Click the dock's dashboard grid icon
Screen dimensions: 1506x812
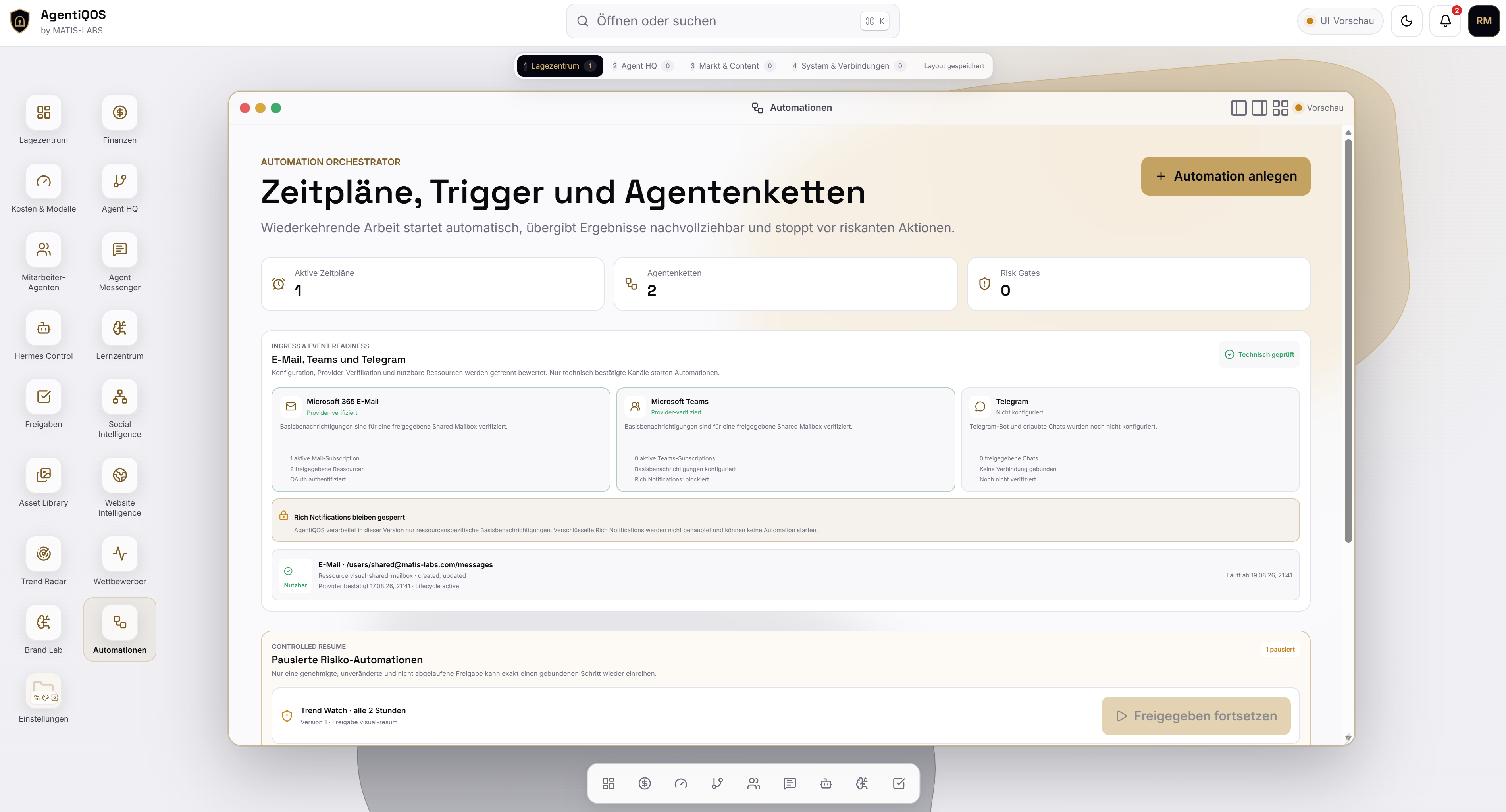pyautogui.click(x=609, y=783)
